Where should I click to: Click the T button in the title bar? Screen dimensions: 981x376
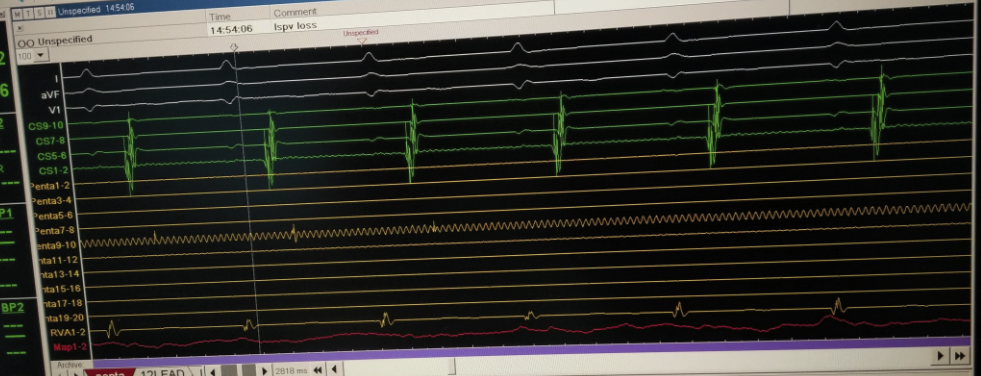[x=28, y=13]
